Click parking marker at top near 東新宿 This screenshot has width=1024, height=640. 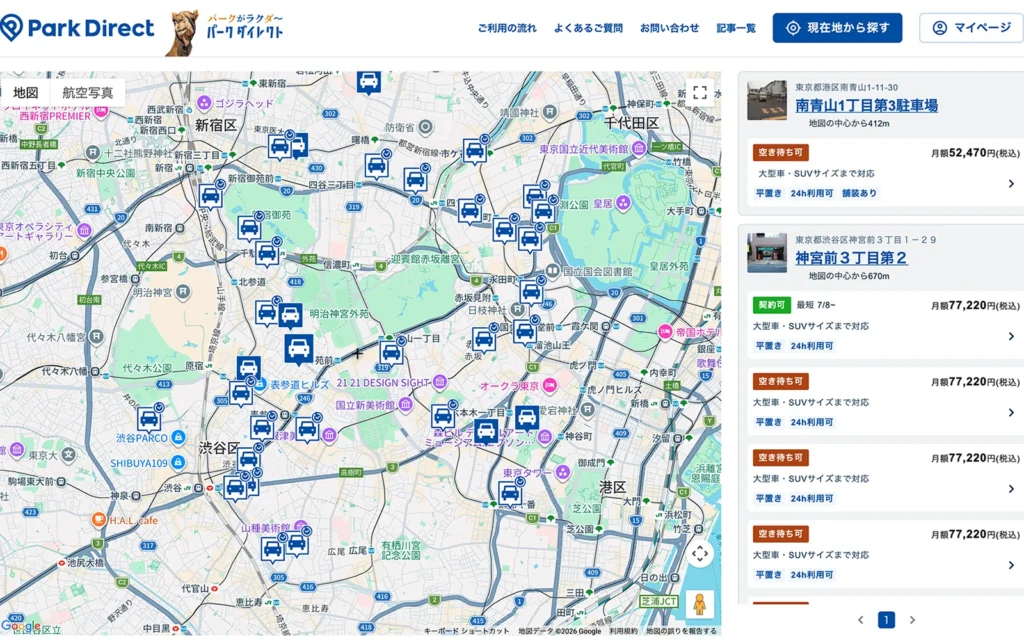click(369, 82)
